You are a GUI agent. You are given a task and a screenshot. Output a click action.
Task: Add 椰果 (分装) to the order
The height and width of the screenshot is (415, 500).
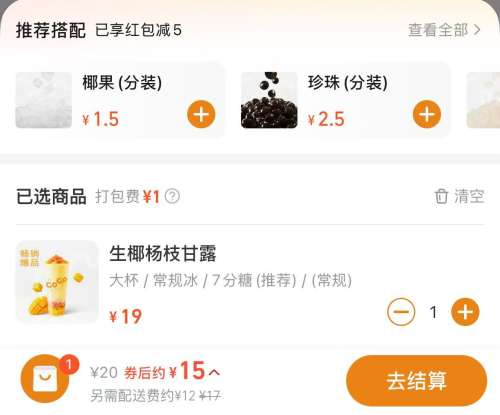[x=201, y=114]
